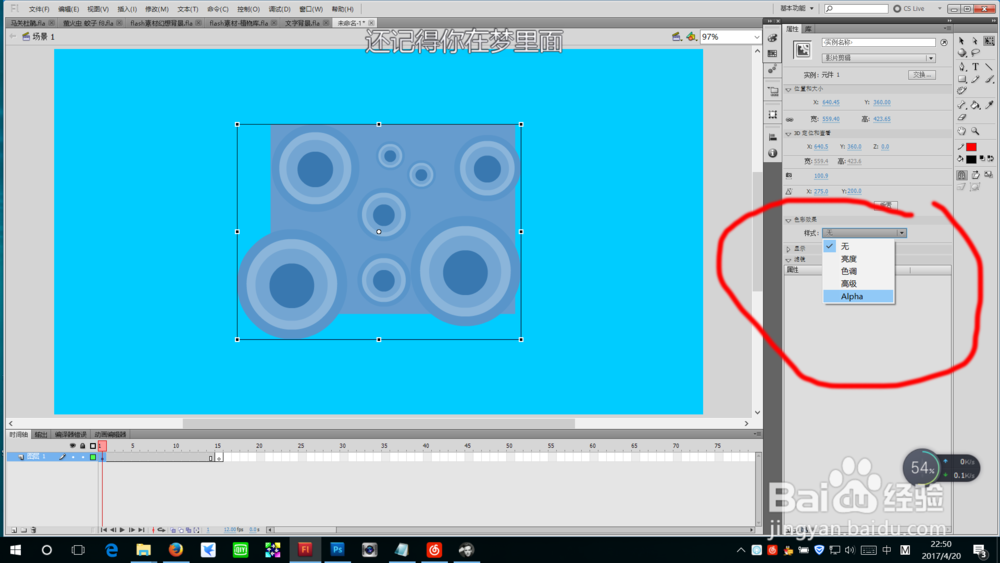Click timeline Play button
This screenshot has width=1000, height=563.
point(122,530)
